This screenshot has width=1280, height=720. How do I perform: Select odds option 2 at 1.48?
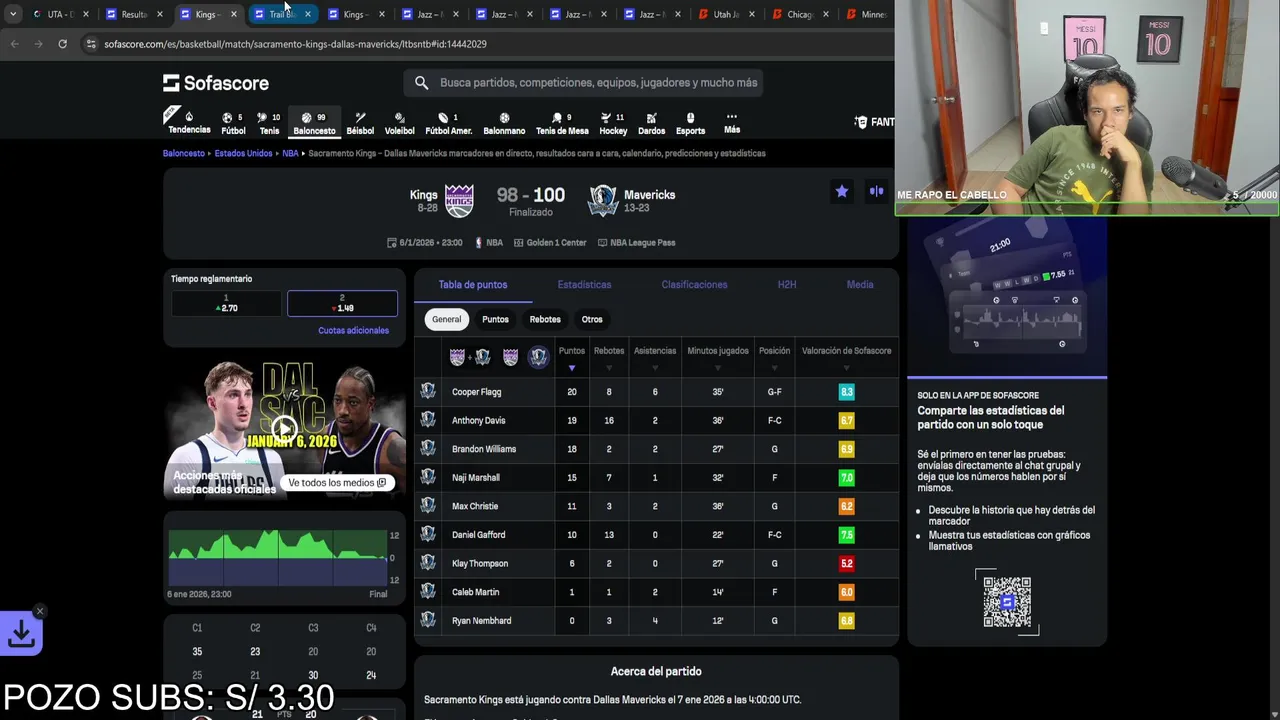(x=342, y=303)
